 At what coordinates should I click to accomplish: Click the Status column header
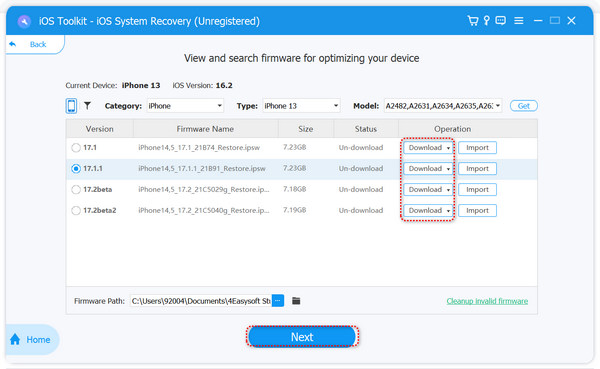365,129
